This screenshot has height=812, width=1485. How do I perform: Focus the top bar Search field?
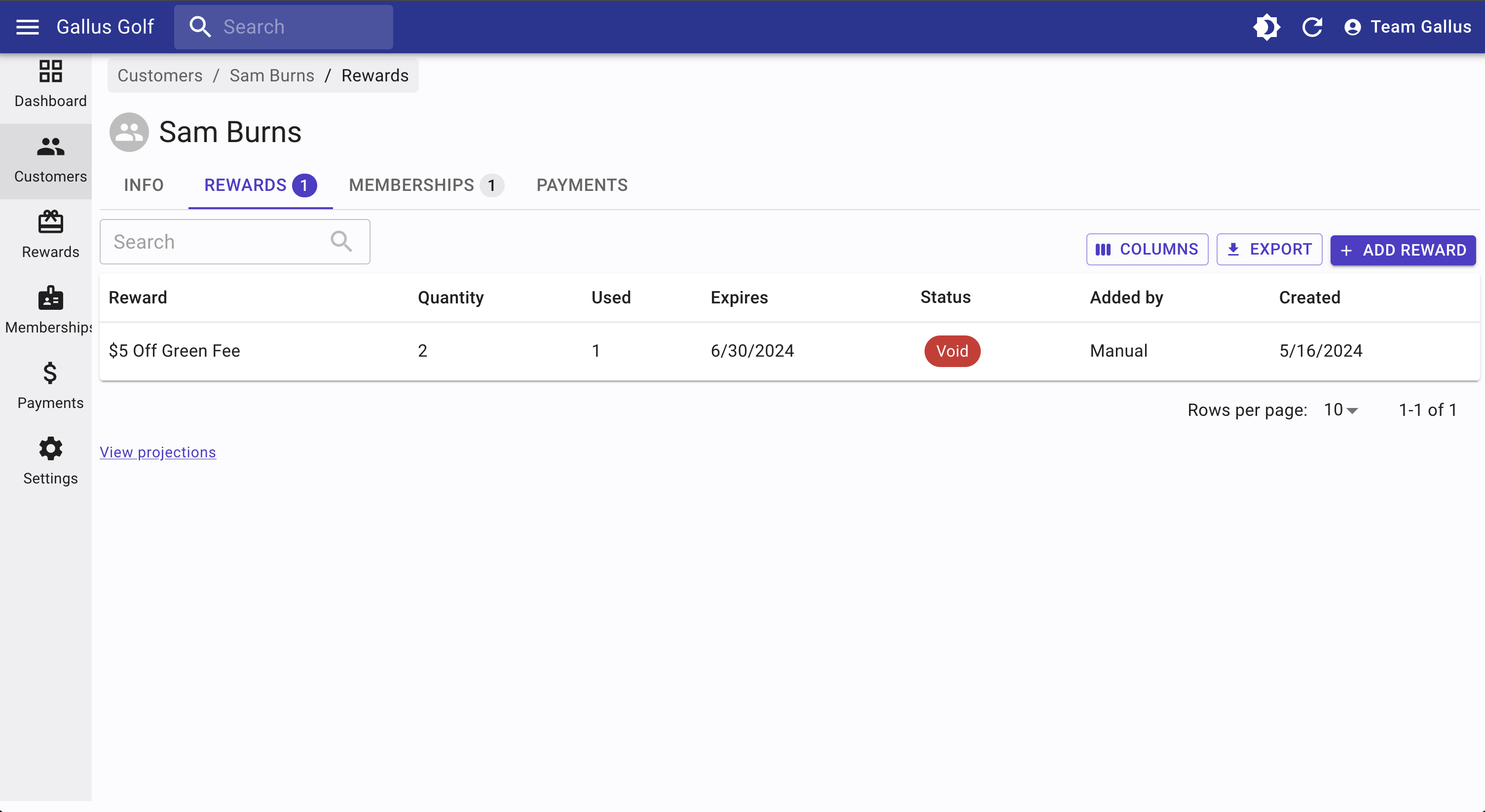(284, 27)
